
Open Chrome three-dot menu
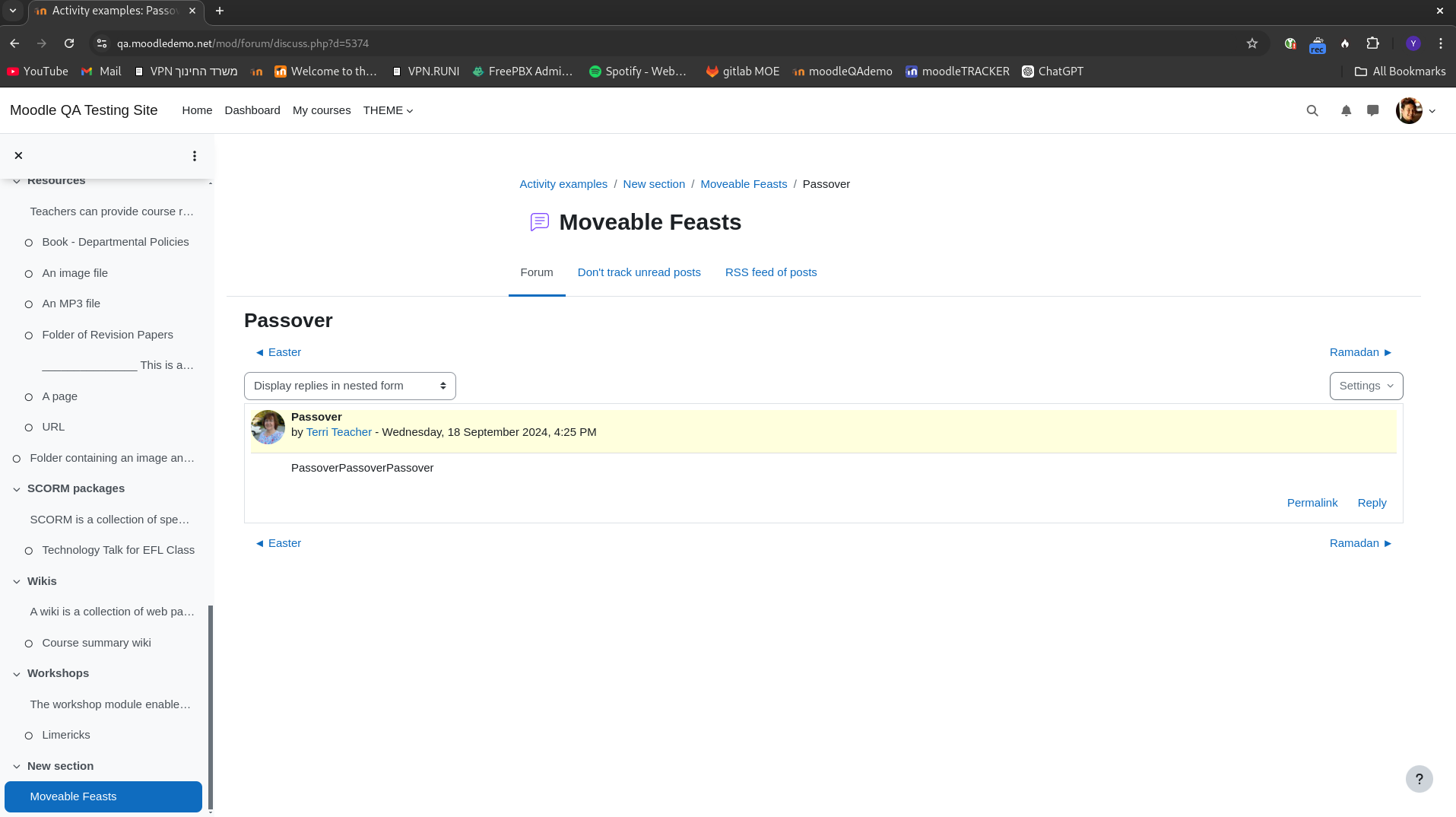coord(1441,43)
